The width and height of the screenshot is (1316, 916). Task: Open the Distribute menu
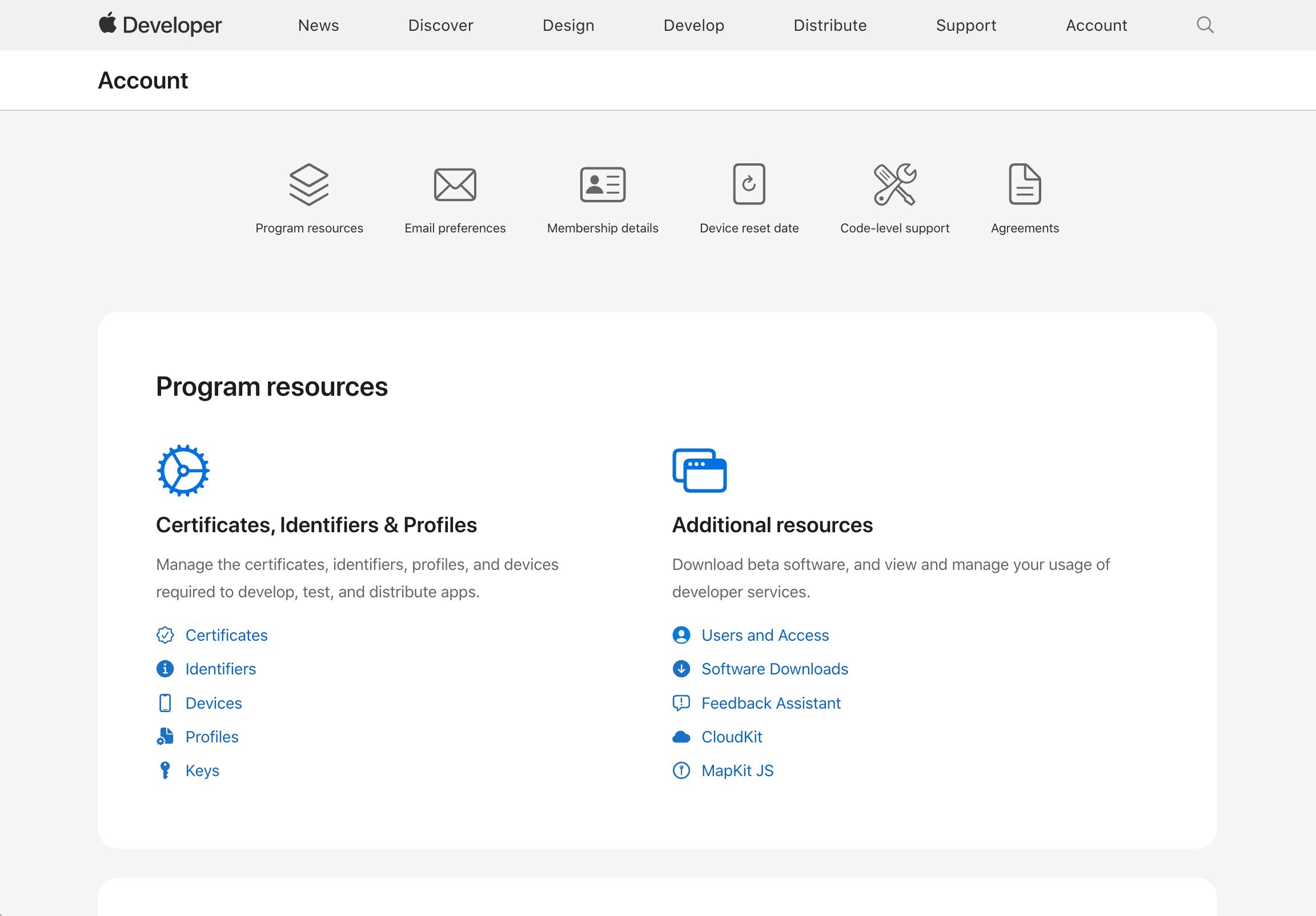[830, 25]
